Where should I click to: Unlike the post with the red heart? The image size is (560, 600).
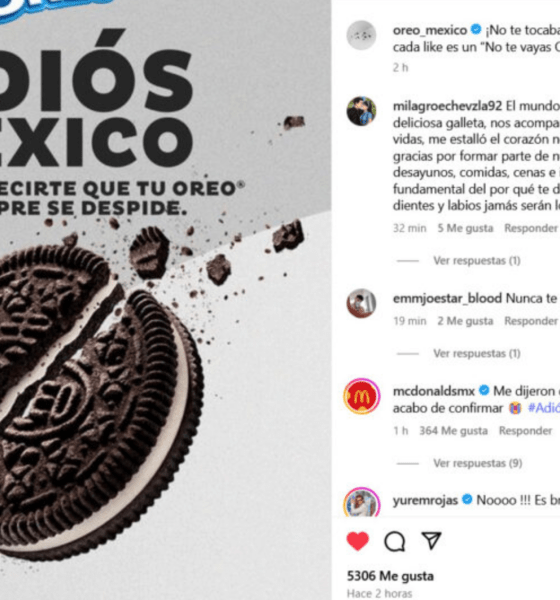coord(358,541)
